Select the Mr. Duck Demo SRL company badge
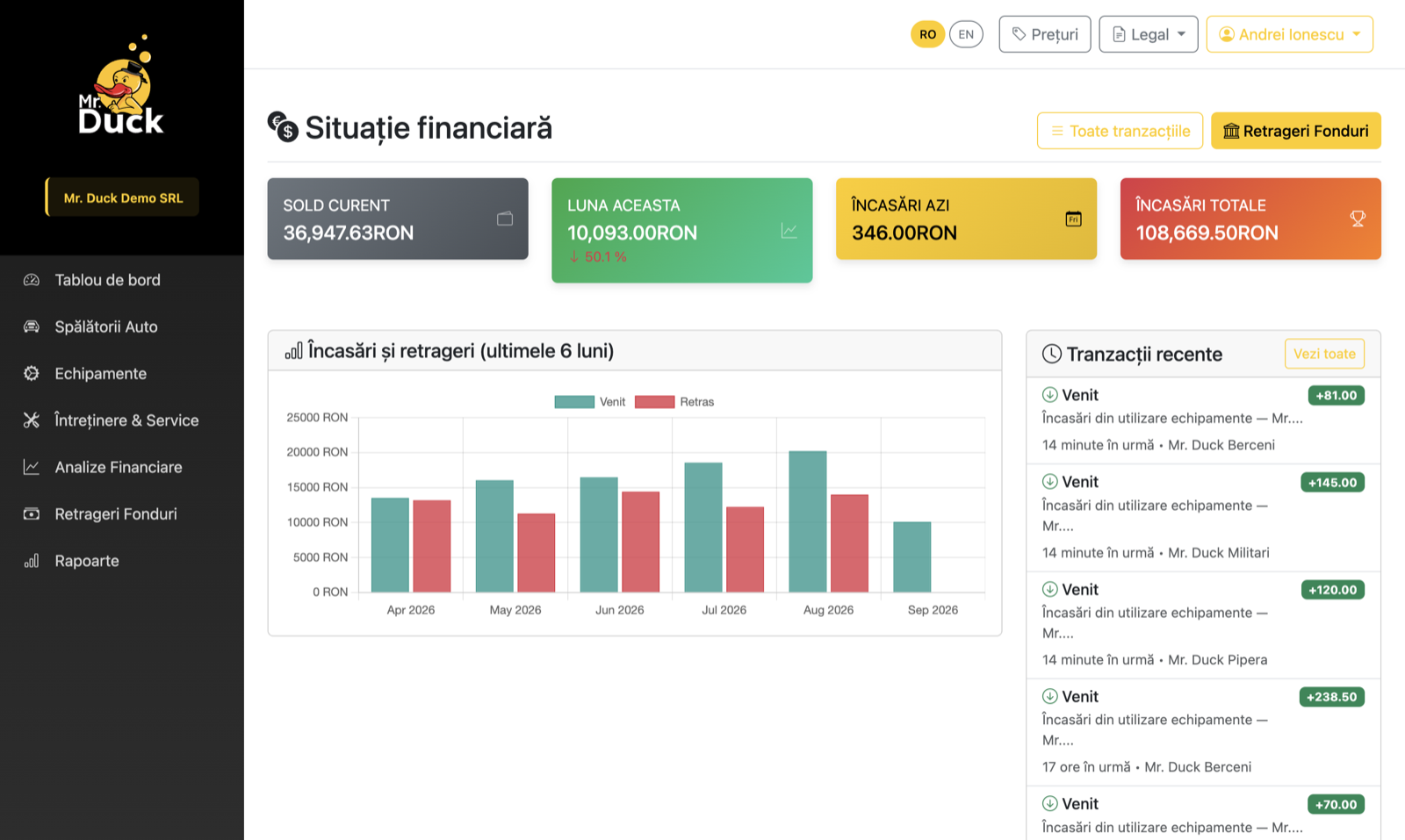The image size is (1405, 840). coord(122,197)
